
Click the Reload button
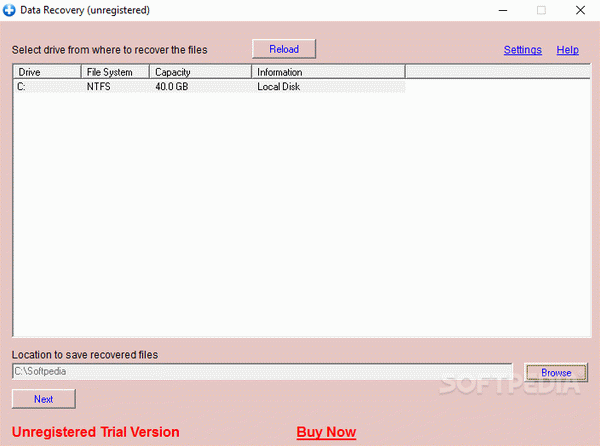(284, 49)
